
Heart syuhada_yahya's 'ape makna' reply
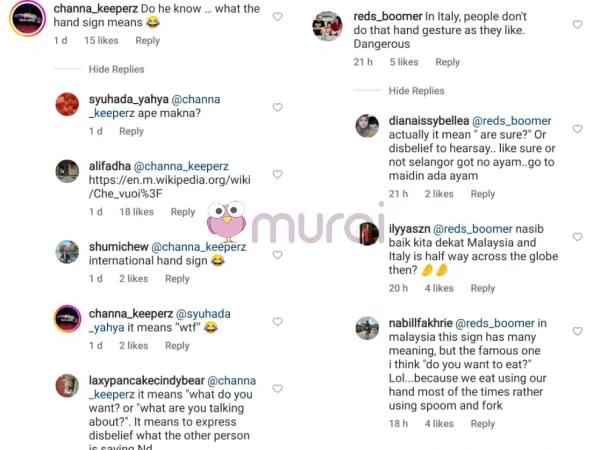[x=277, y=103]
